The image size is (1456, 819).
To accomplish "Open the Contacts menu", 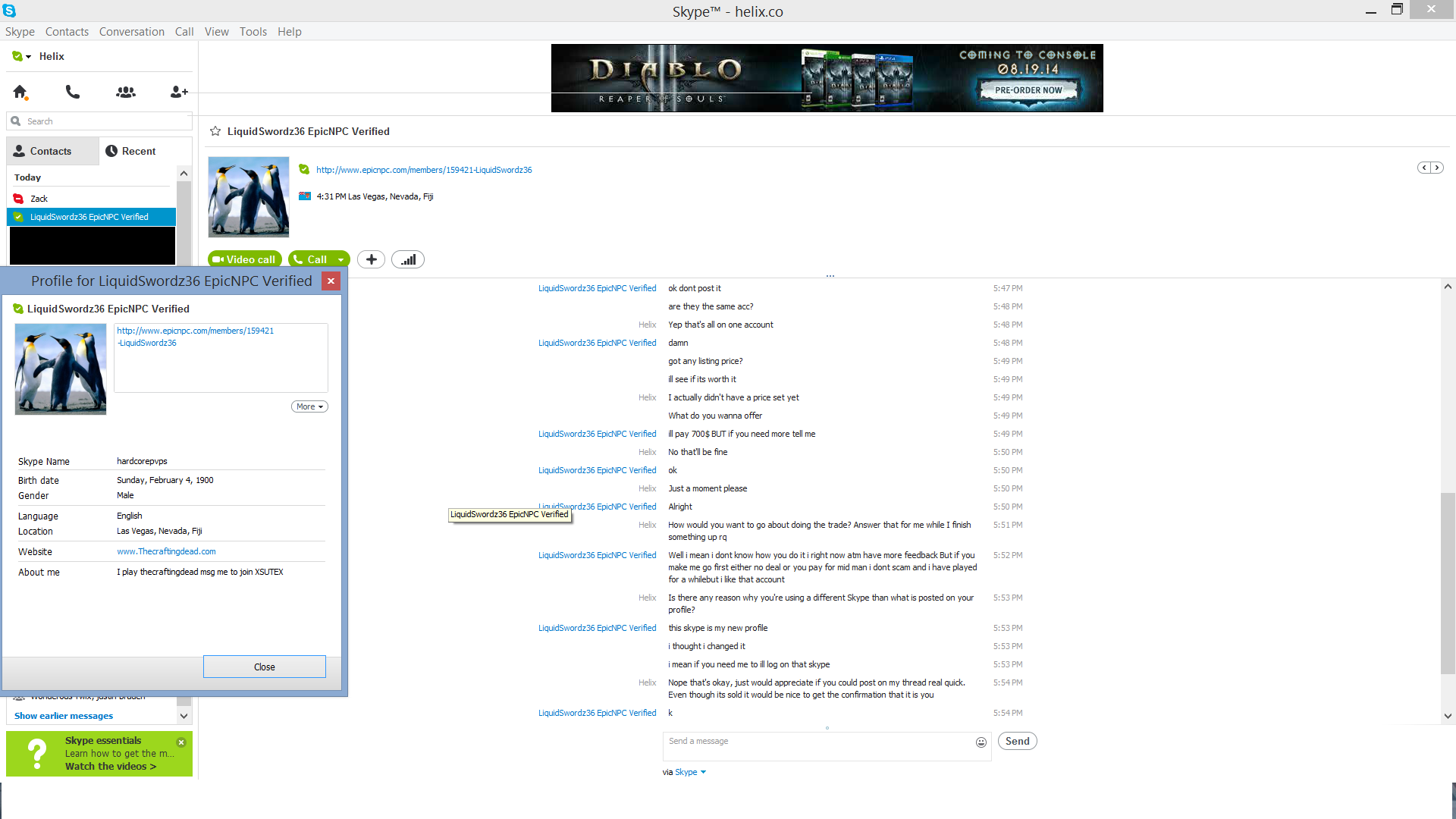I will (67, 31).
